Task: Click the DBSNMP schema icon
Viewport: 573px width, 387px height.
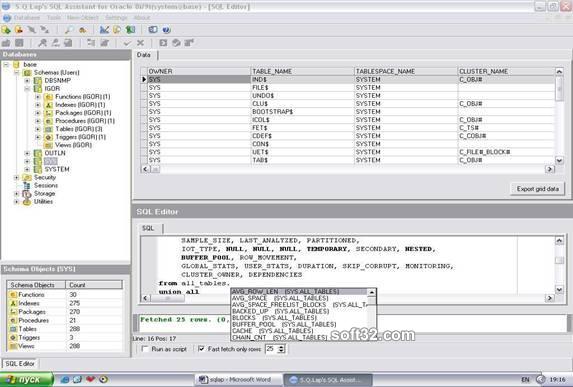Action: coord(38,81)
